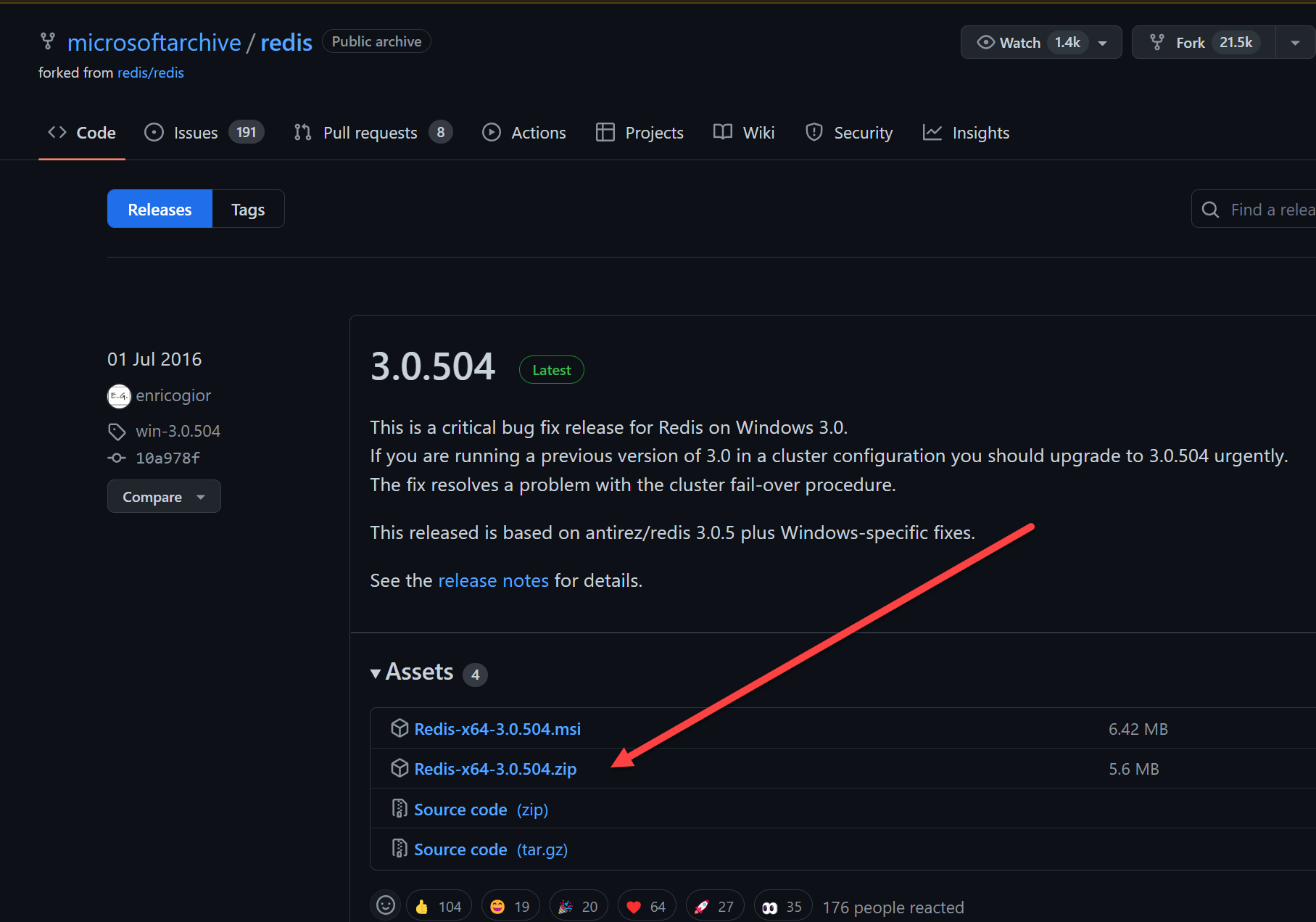Click the Projects table icon

[605, 132]
